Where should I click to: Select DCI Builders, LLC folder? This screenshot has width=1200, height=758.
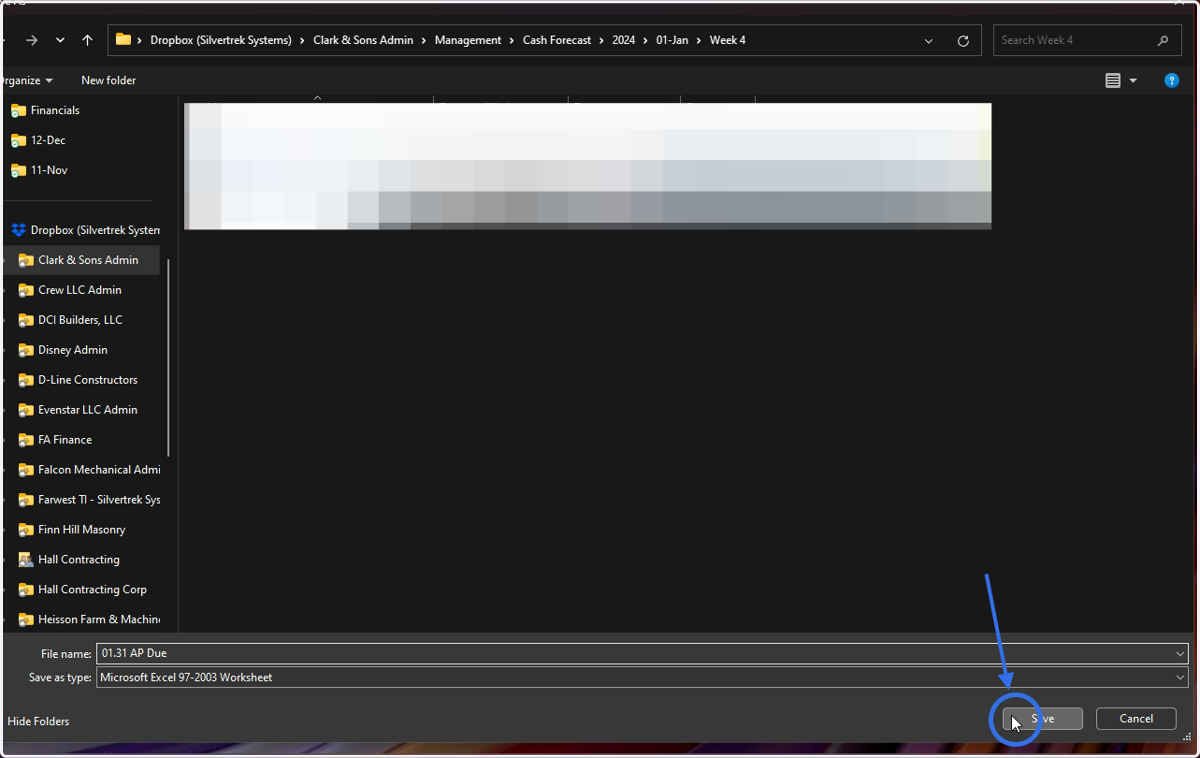tap(82, 320)
